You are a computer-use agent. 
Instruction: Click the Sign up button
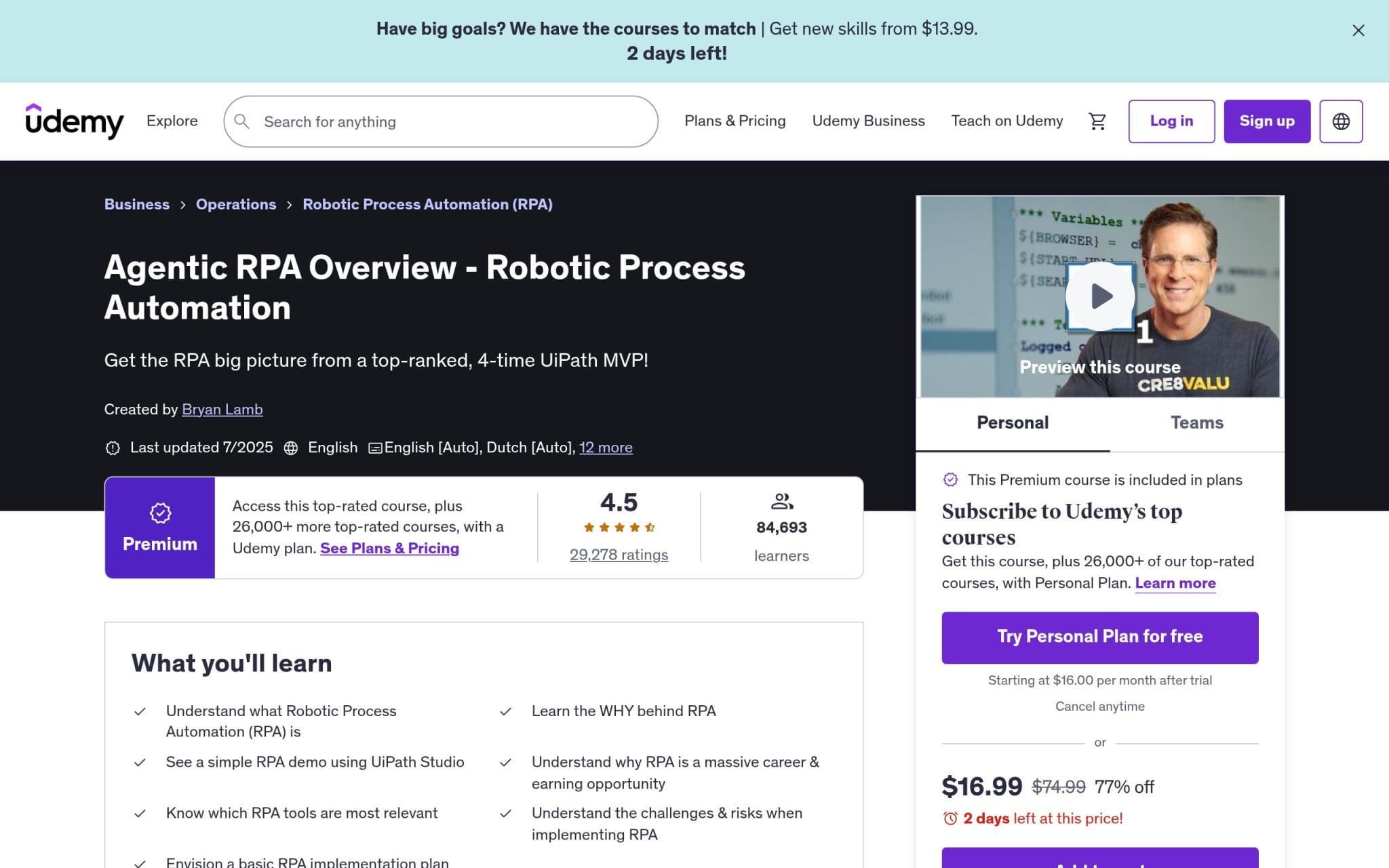1266,121
